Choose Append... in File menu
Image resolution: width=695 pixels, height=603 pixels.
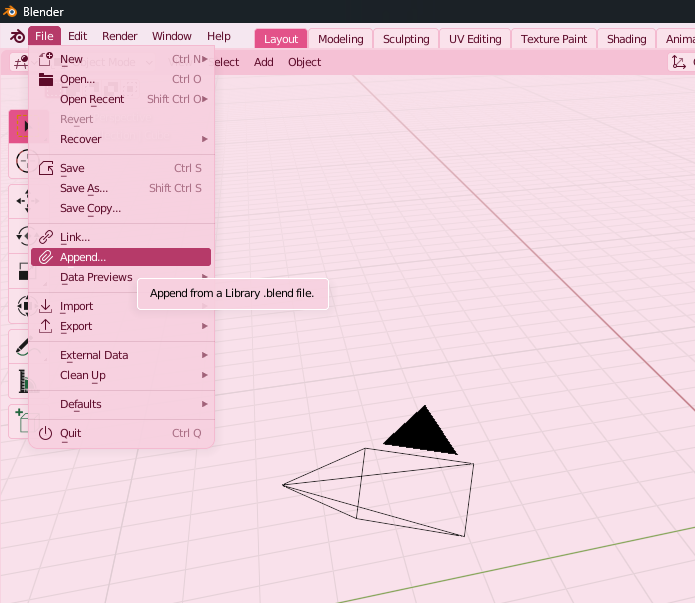pos(121,257)
